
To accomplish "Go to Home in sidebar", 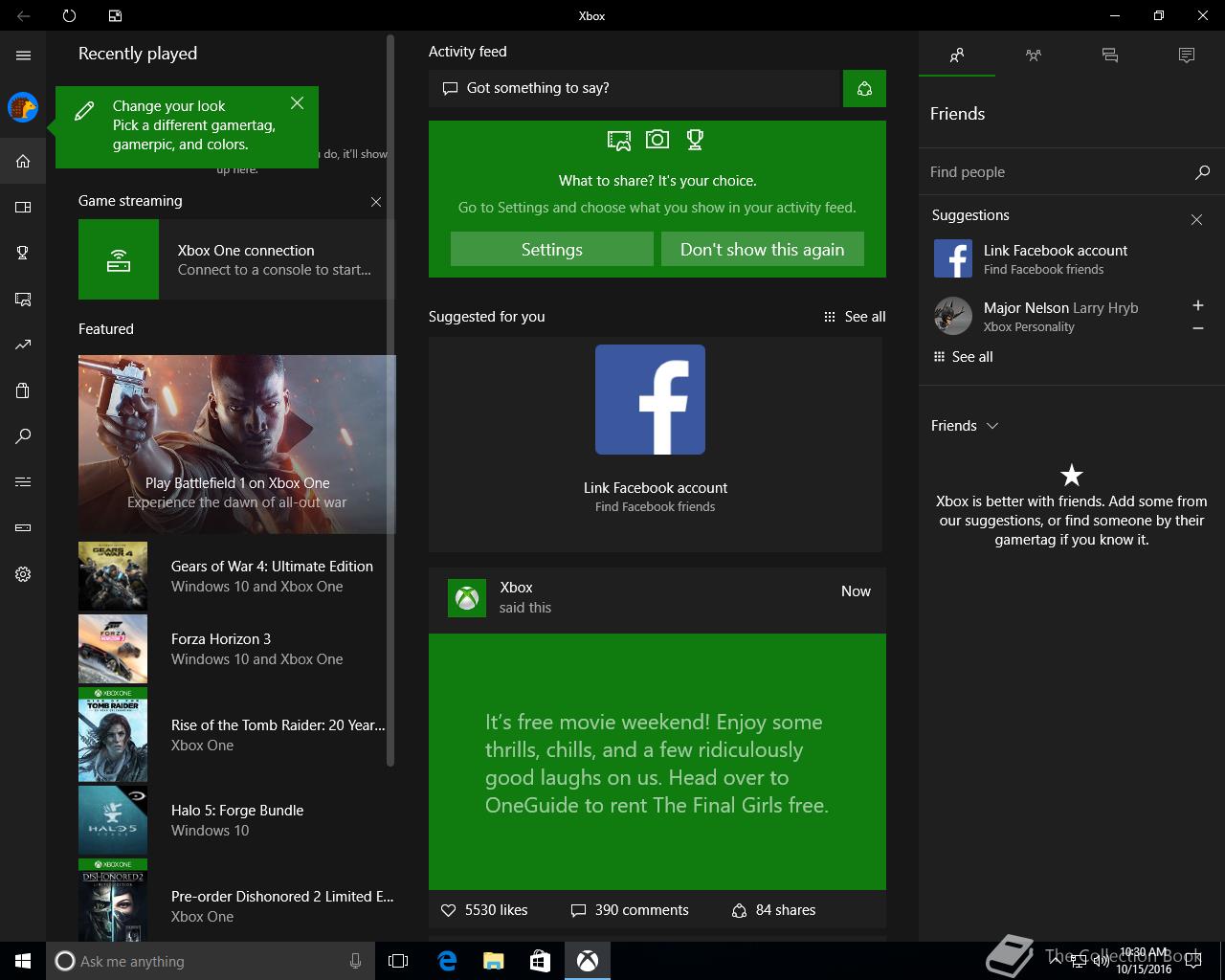I will pyautogui.click(x=23, y=161).
